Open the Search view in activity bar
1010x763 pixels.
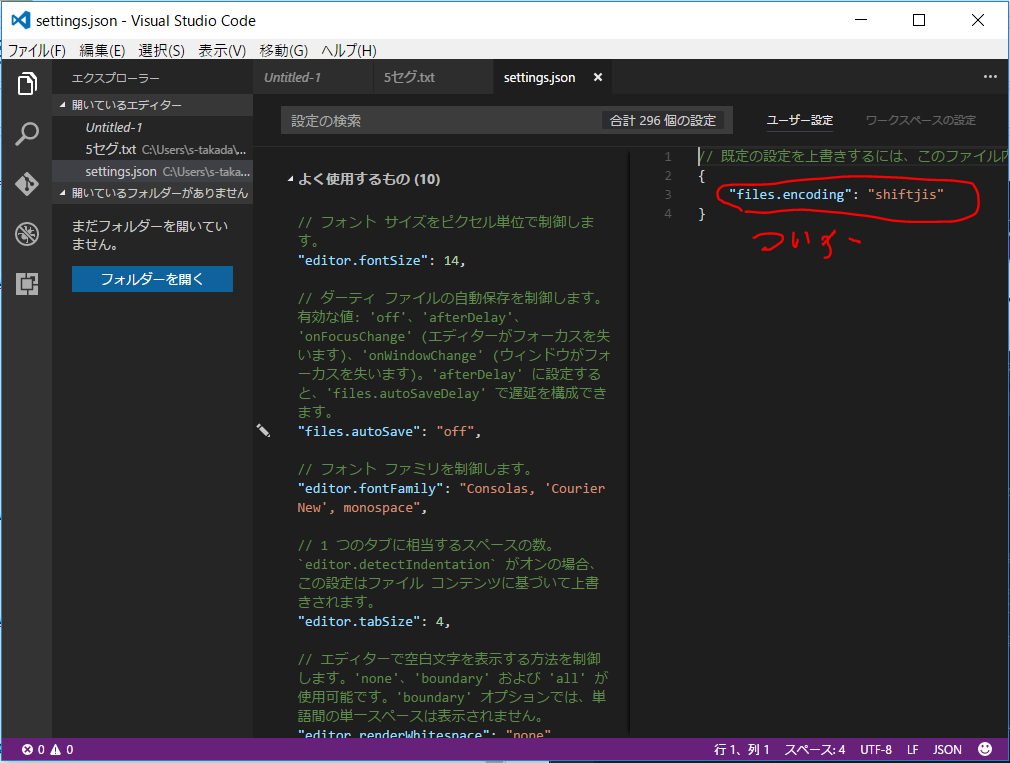27,134
